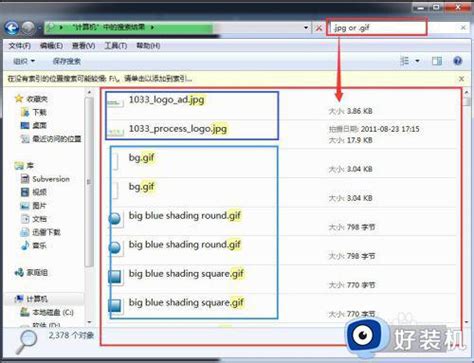
Task: Click the 库 libraries icon
Action: tap(19, 165)
